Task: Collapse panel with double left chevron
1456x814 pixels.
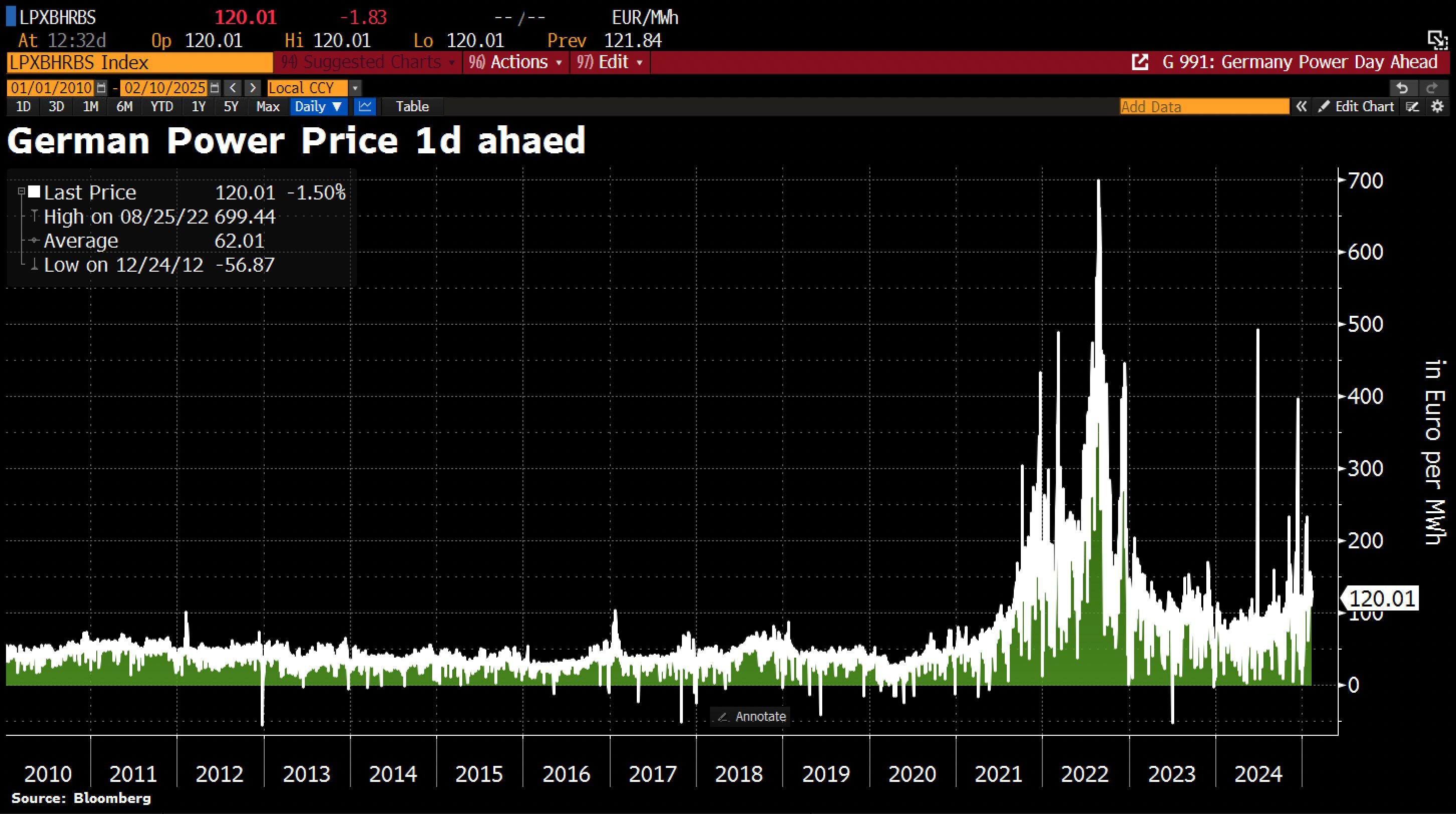Action: (x=1301, y=107)
